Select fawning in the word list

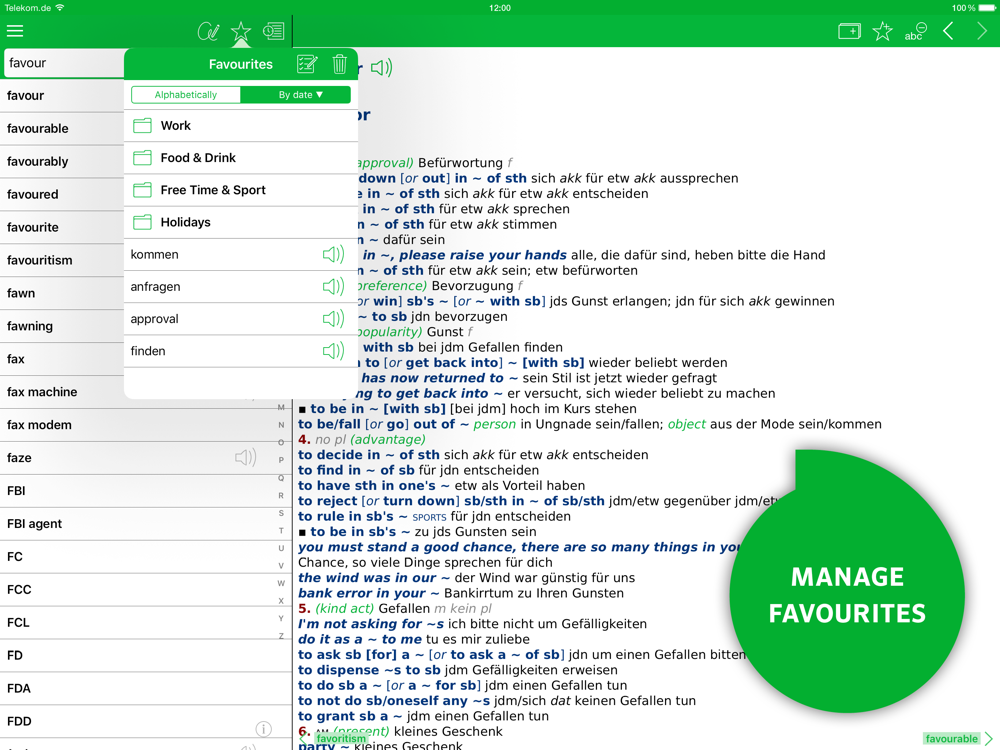tap(62, 326)
